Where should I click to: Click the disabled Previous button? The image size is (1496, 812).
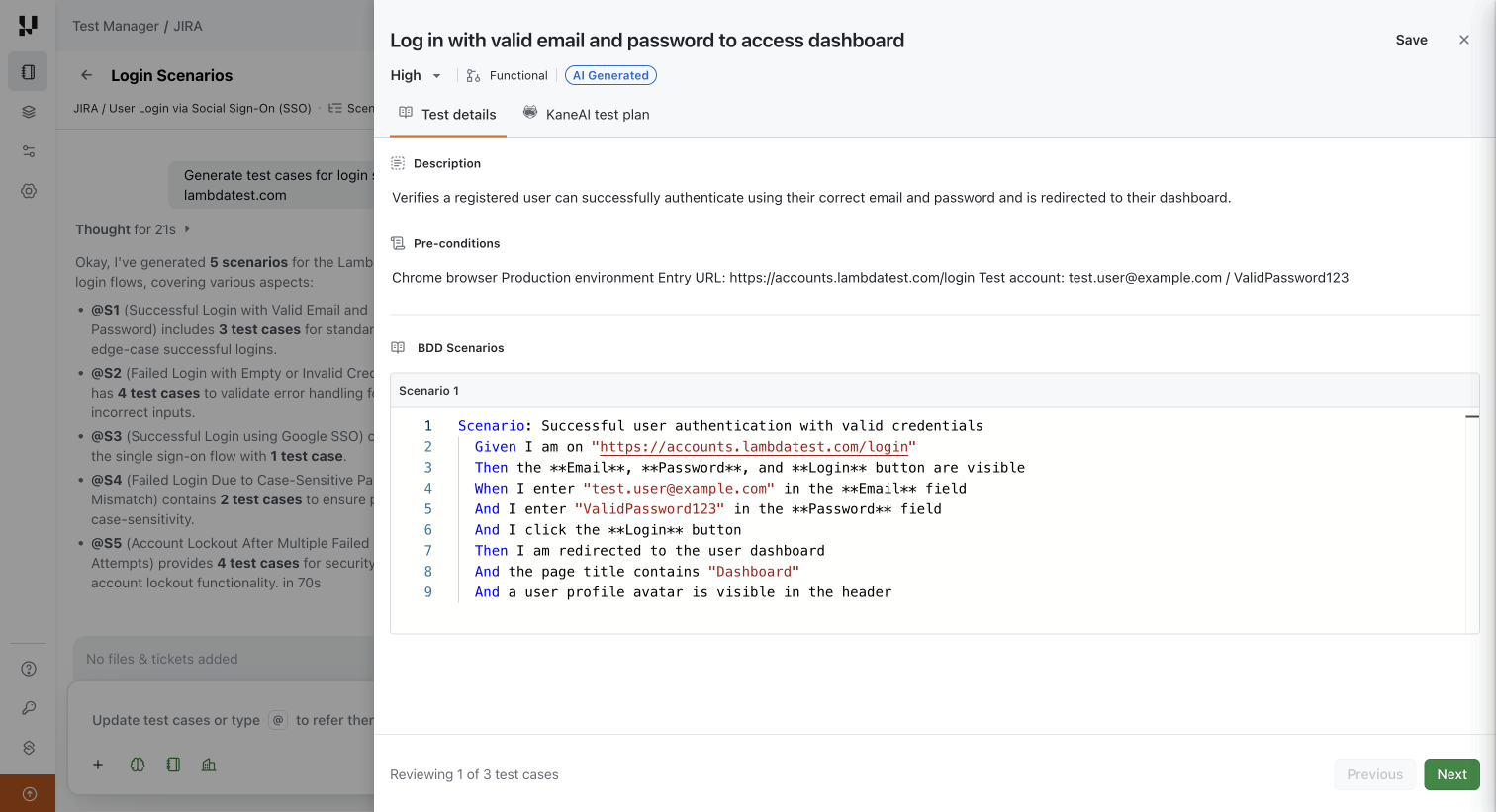pyautogui.click(x=1374, y=774)
